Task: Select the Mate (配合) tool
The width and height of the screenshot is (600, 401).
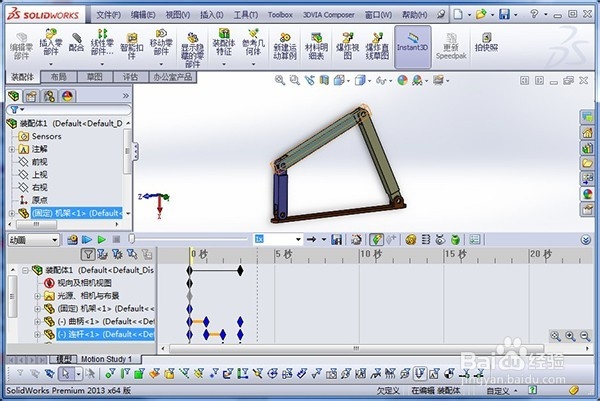Action: [76, 42]
